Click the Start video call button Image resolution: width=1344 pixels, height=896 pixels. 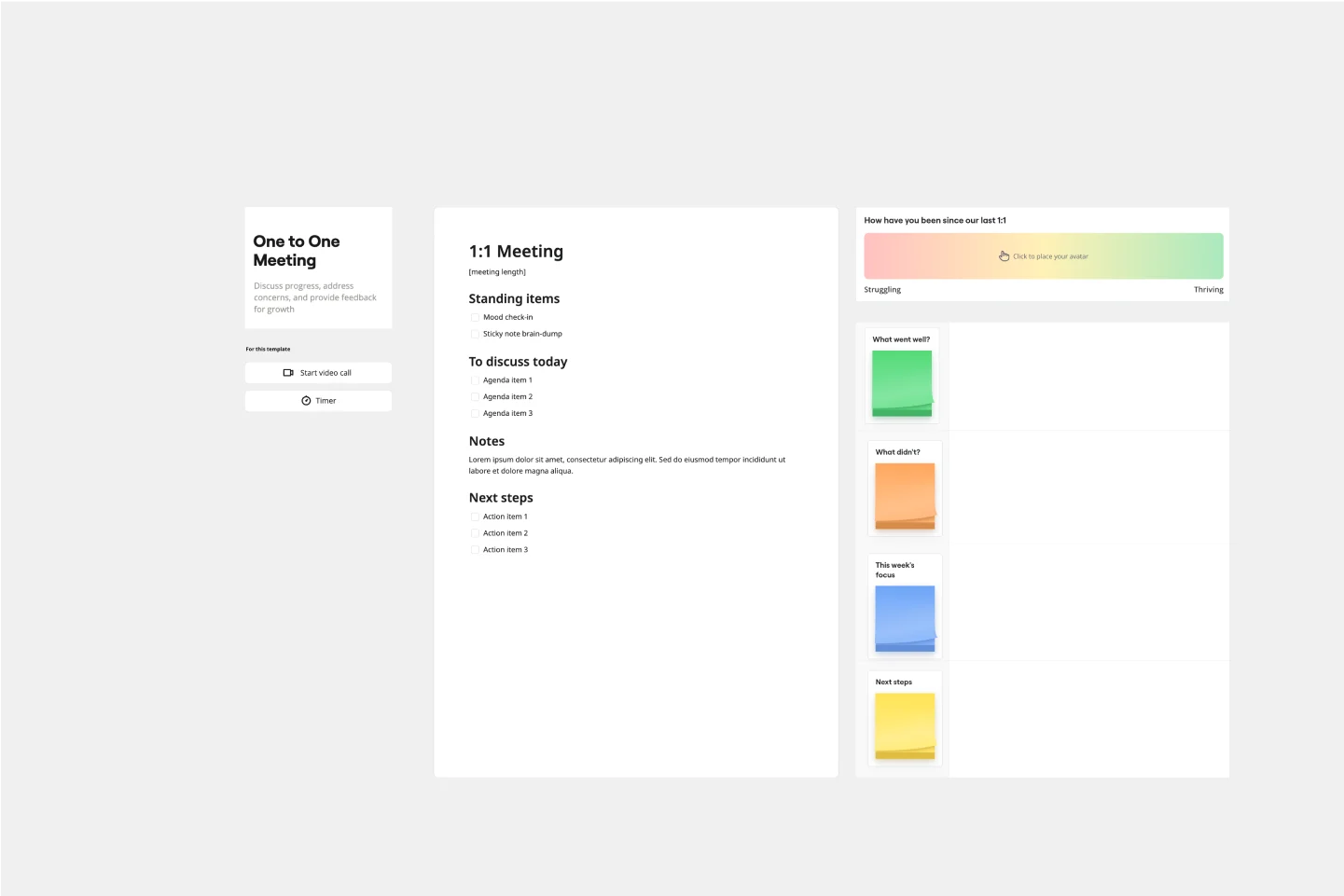coord(318,373)
